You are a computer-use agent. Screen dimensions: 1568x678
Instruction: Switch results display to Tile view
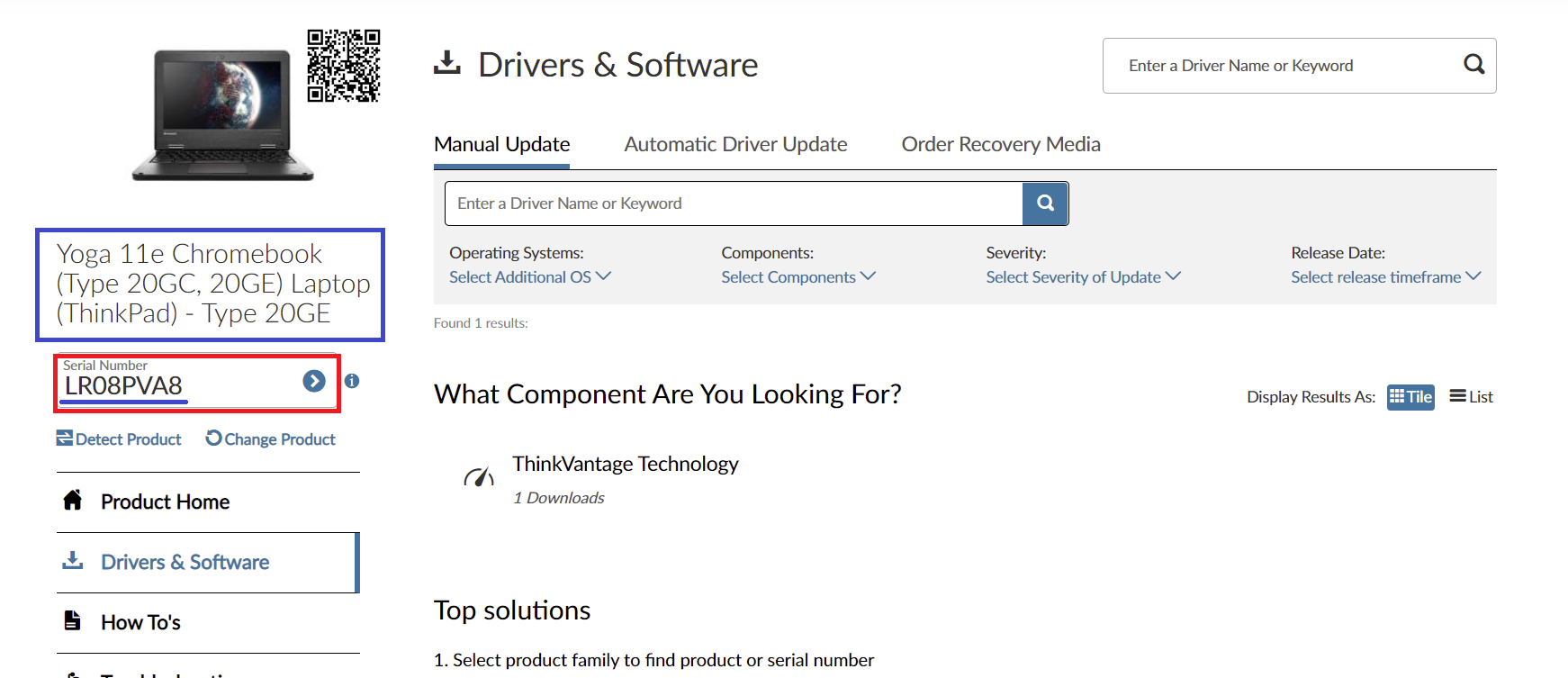click(x=1410, y=397)
